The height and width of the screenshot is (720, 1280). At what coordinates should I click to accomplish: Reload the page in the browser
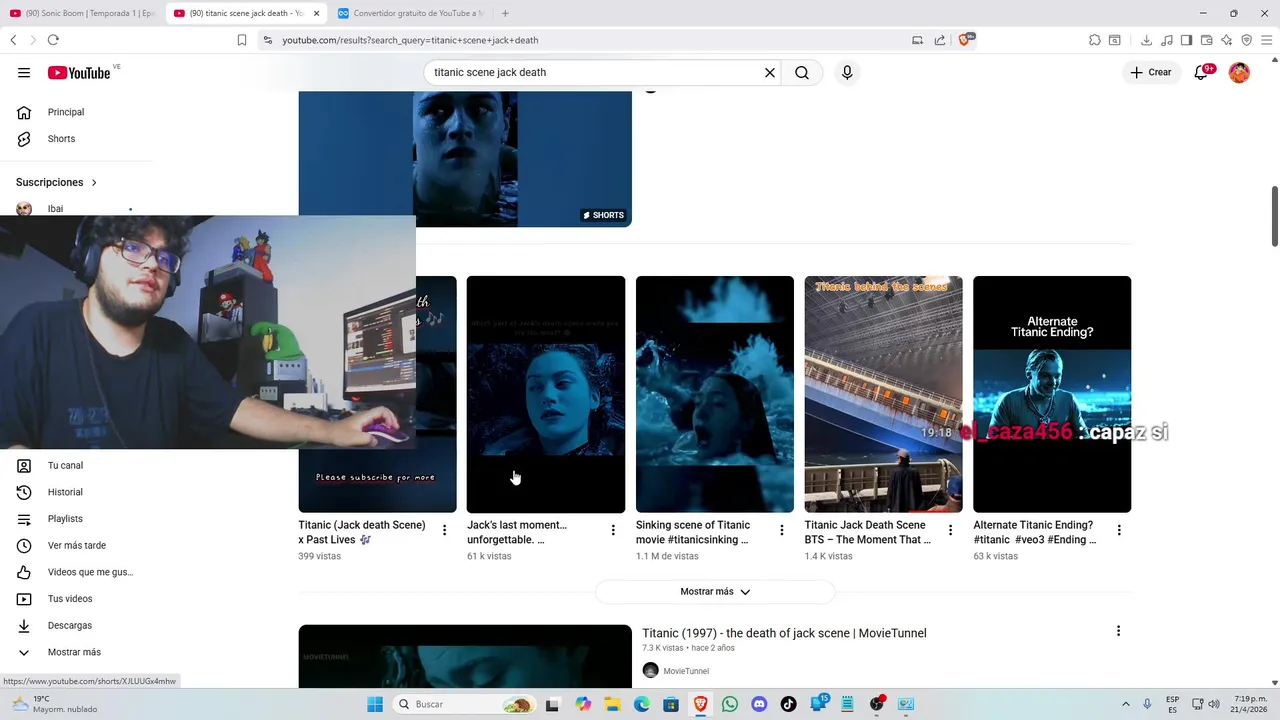(53, 40)
